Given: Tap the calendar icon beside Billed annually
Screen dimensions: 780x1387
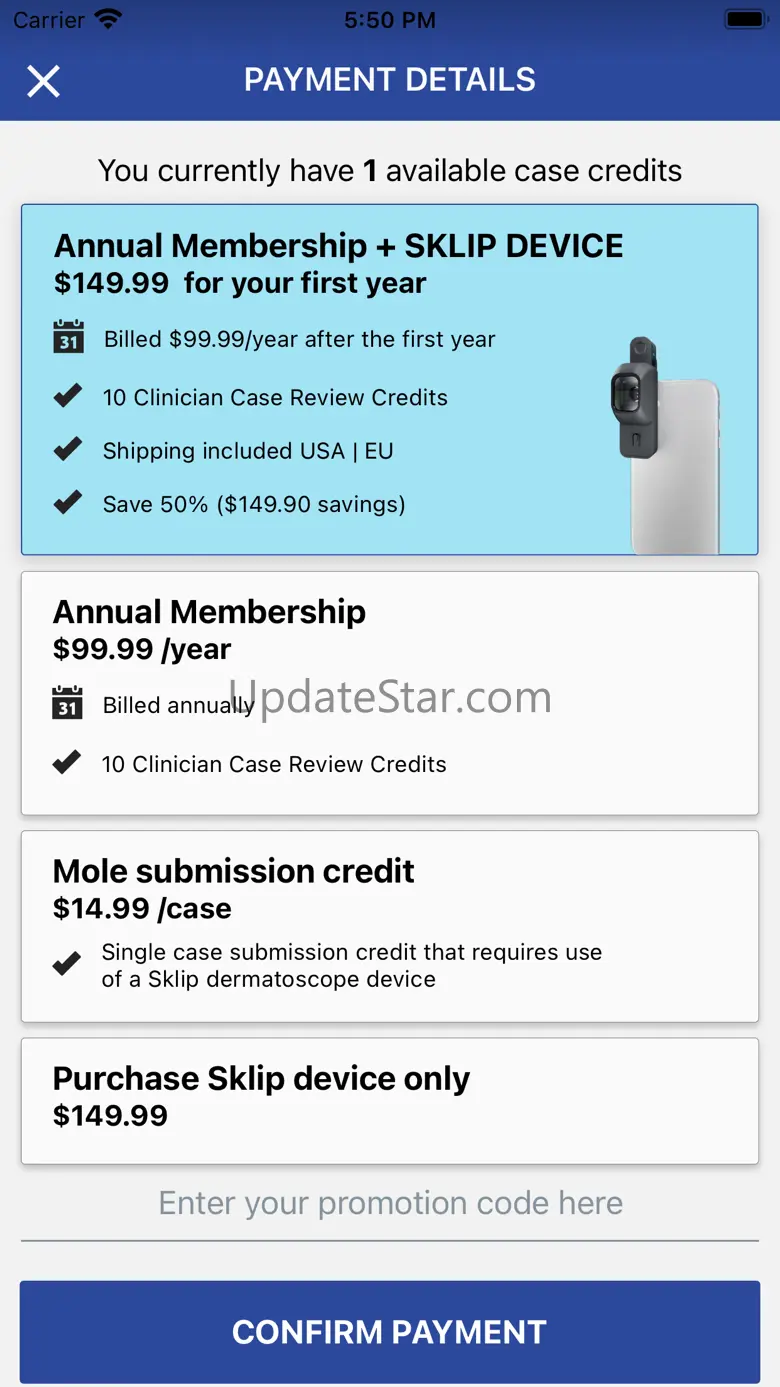Looking at the screenshot, I should coord(67,703).
